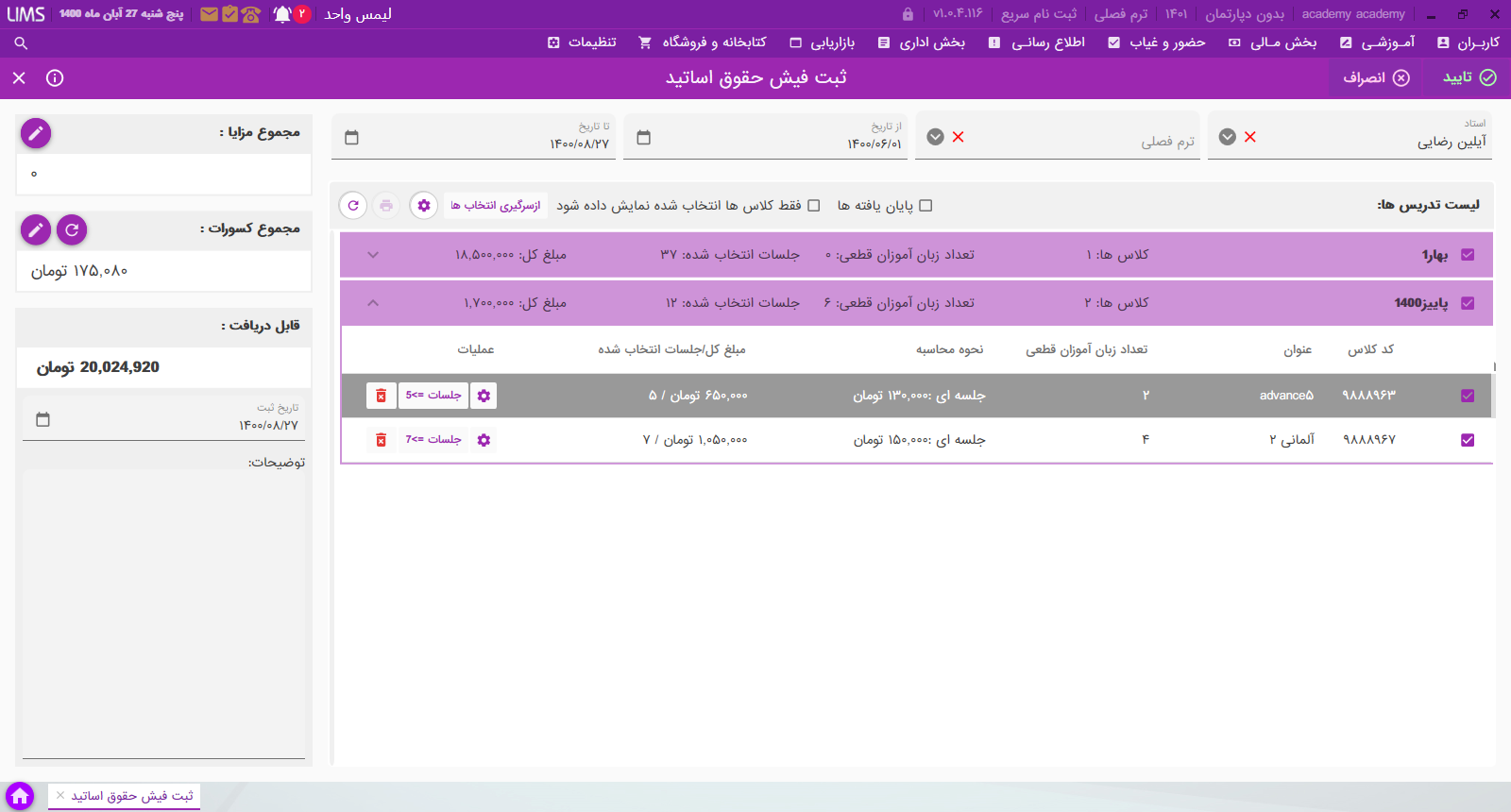Uncheck the پاییز1400 term group
1511x812 pixels.
(1468, 303)
